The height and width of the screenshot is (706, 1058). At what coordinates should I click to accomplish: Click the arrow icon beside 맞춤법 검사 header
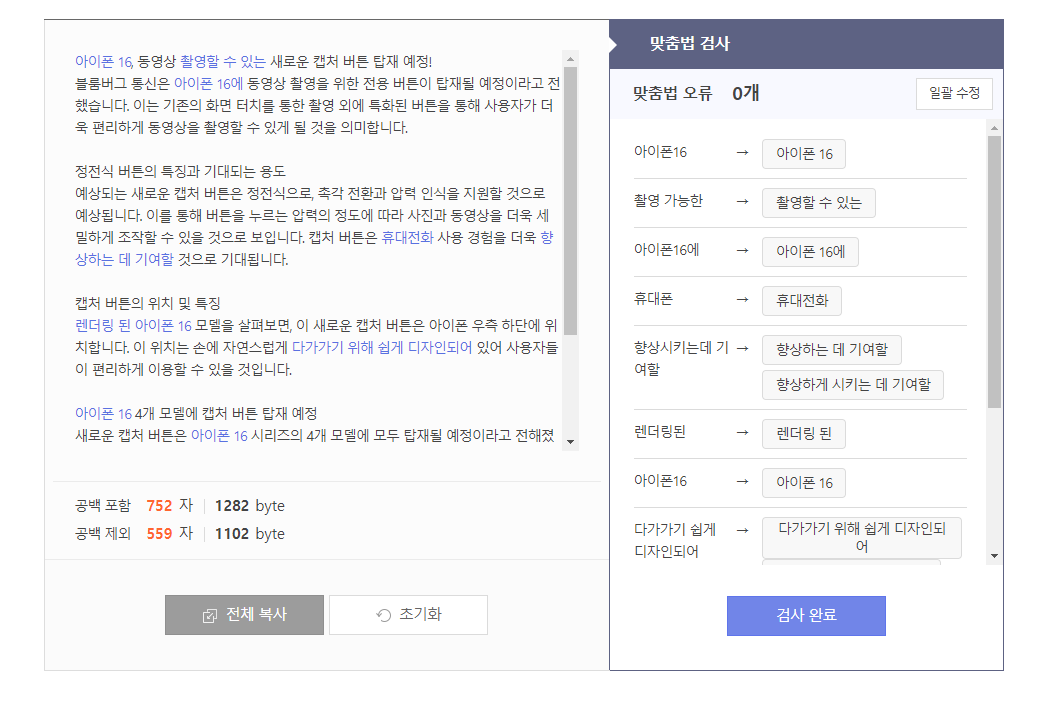(x=611, y=44)
